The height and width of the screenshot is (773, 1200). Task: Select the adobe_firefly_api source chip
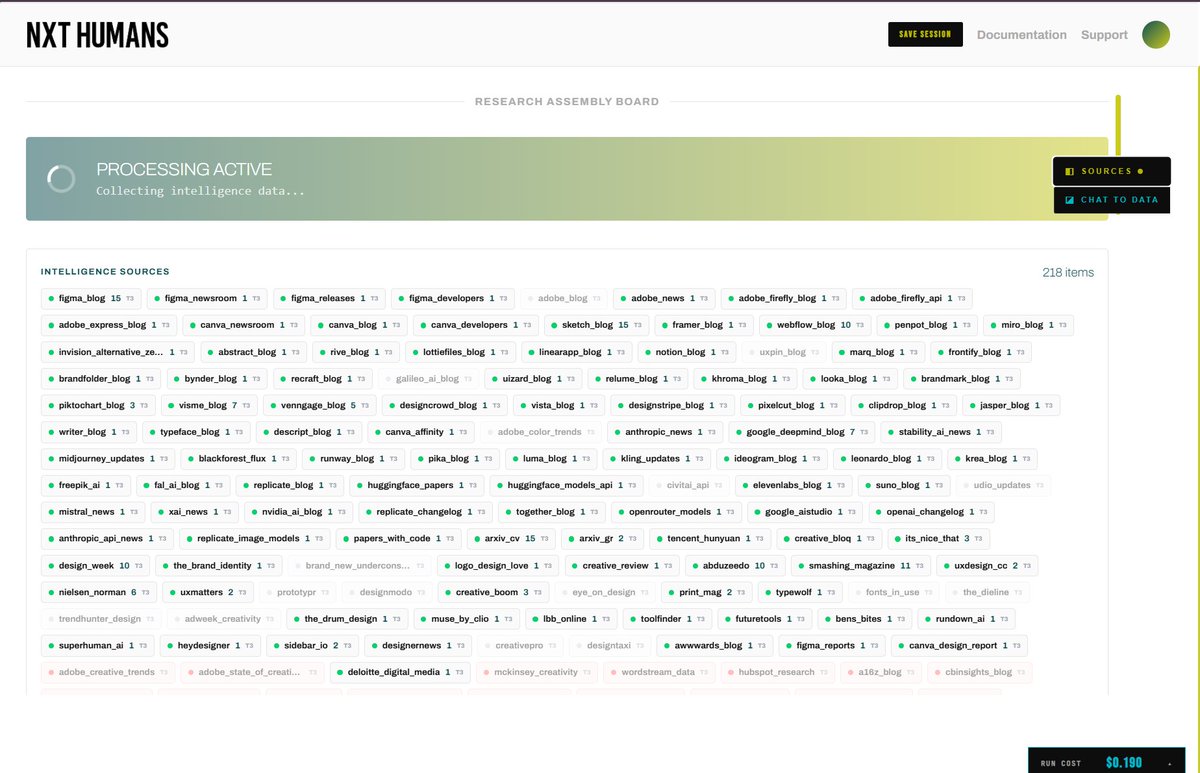(913, 298)
